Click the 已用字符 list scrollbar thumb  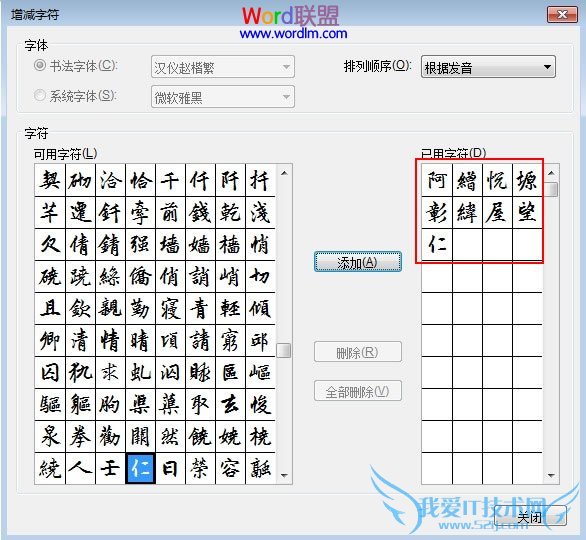pyautogui.click(x=551, y=189)
